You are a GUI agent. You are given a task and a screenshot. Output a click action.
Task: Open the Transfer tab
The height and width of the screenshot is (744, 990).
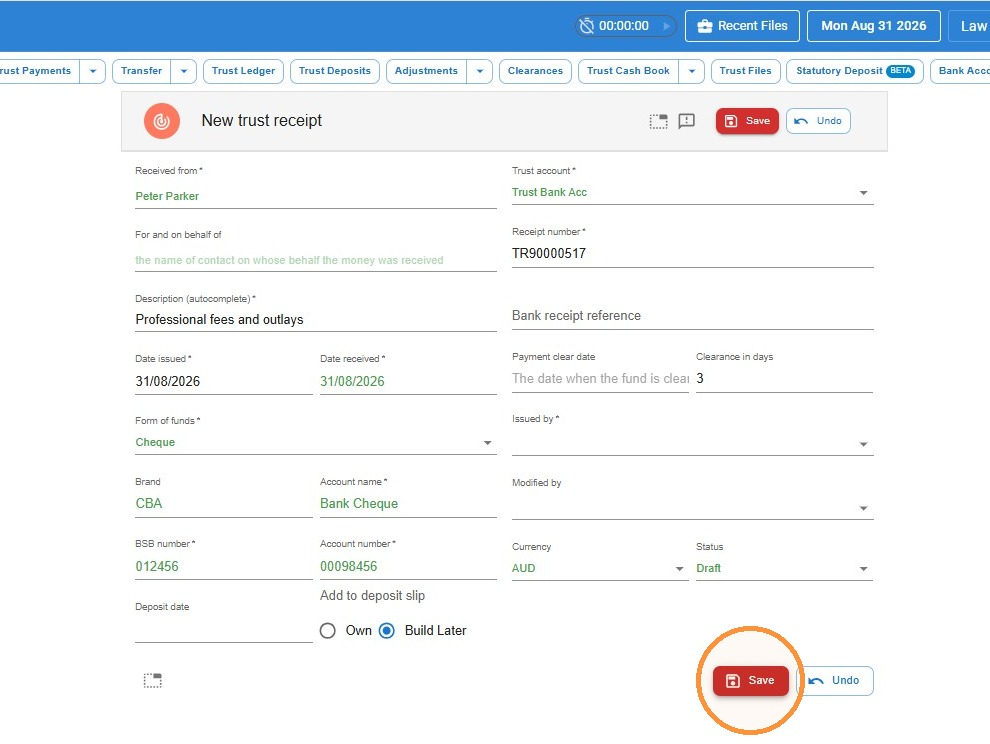pos(141,71)
